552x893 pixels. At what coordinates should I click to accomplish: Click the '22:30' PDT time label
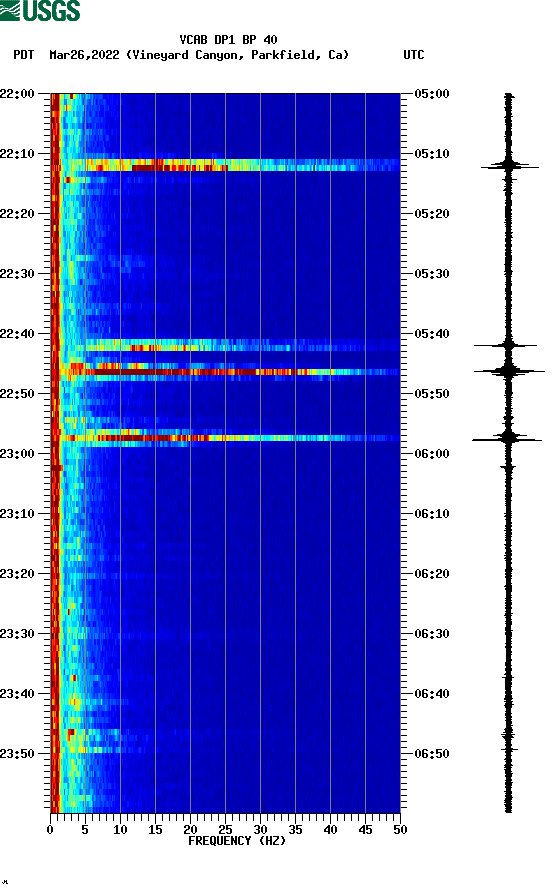17,273
